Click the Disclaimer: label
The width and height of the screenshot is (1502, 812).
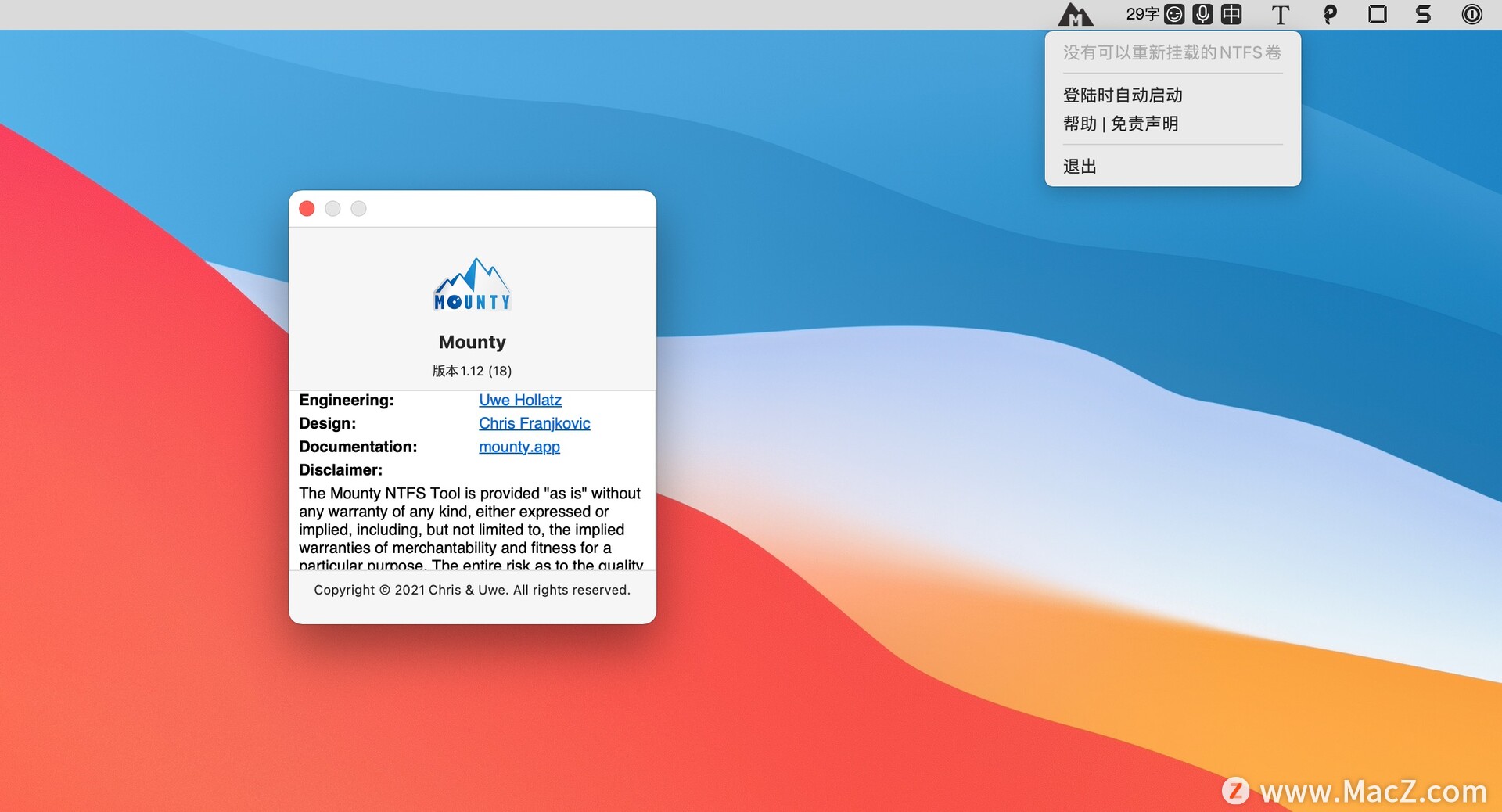[x=341, y=470]
